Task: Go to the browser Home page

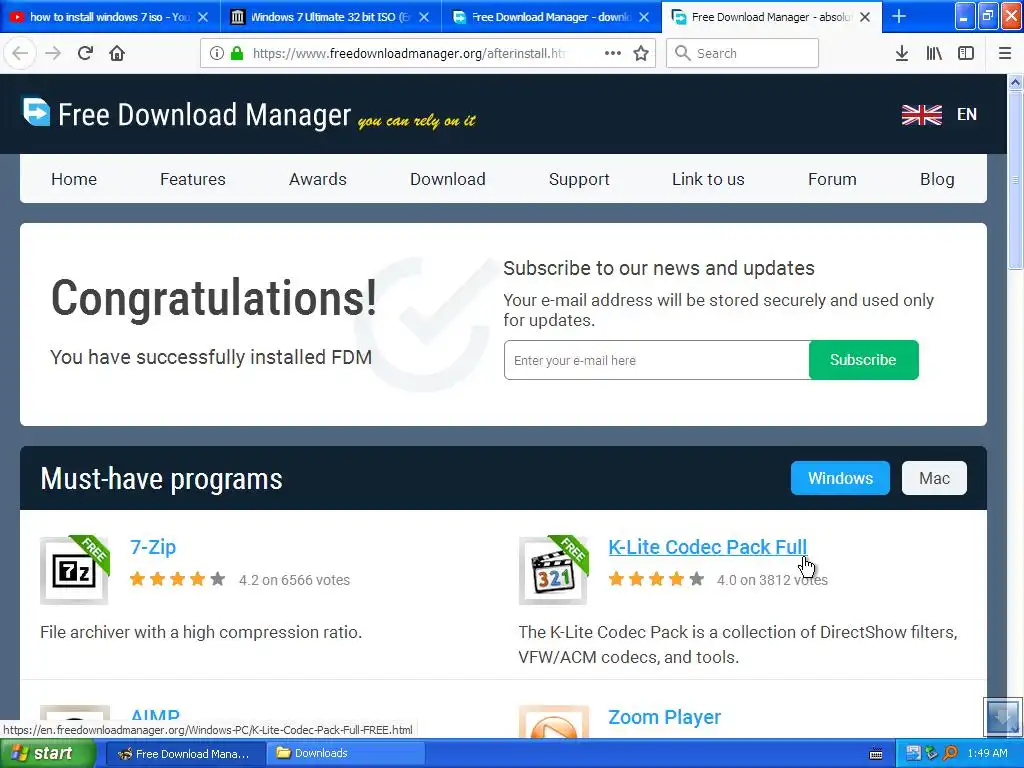Action: point(117,53)
